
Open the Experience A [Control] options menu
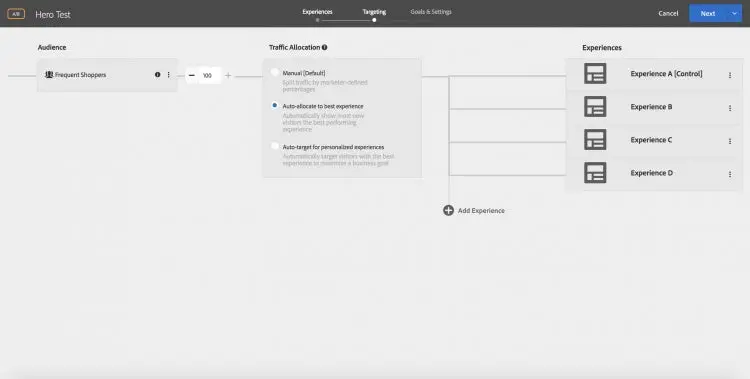pyautogui.click(x=730, y=75)
